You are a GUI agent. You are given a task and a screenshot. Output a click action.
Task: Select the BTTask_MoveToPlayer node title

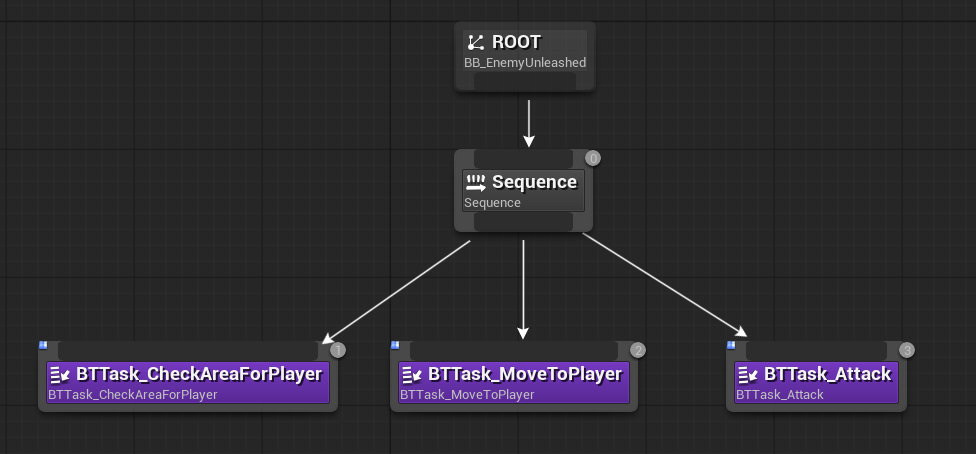click(525, 374)
